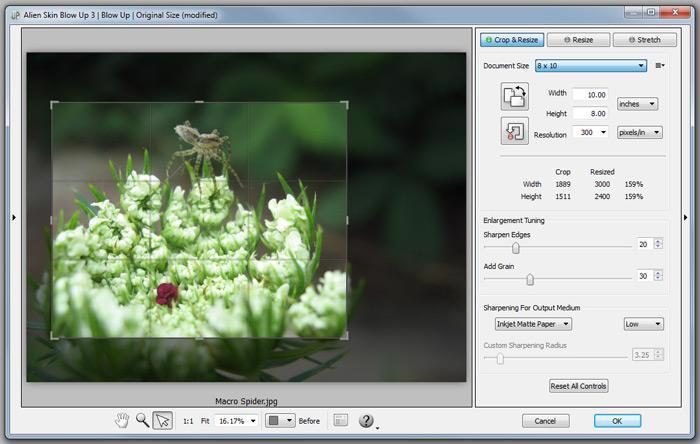The height and width of the screenshot is (444, 700).
Task: Click the OK button
Action: (x=617, y=421)
